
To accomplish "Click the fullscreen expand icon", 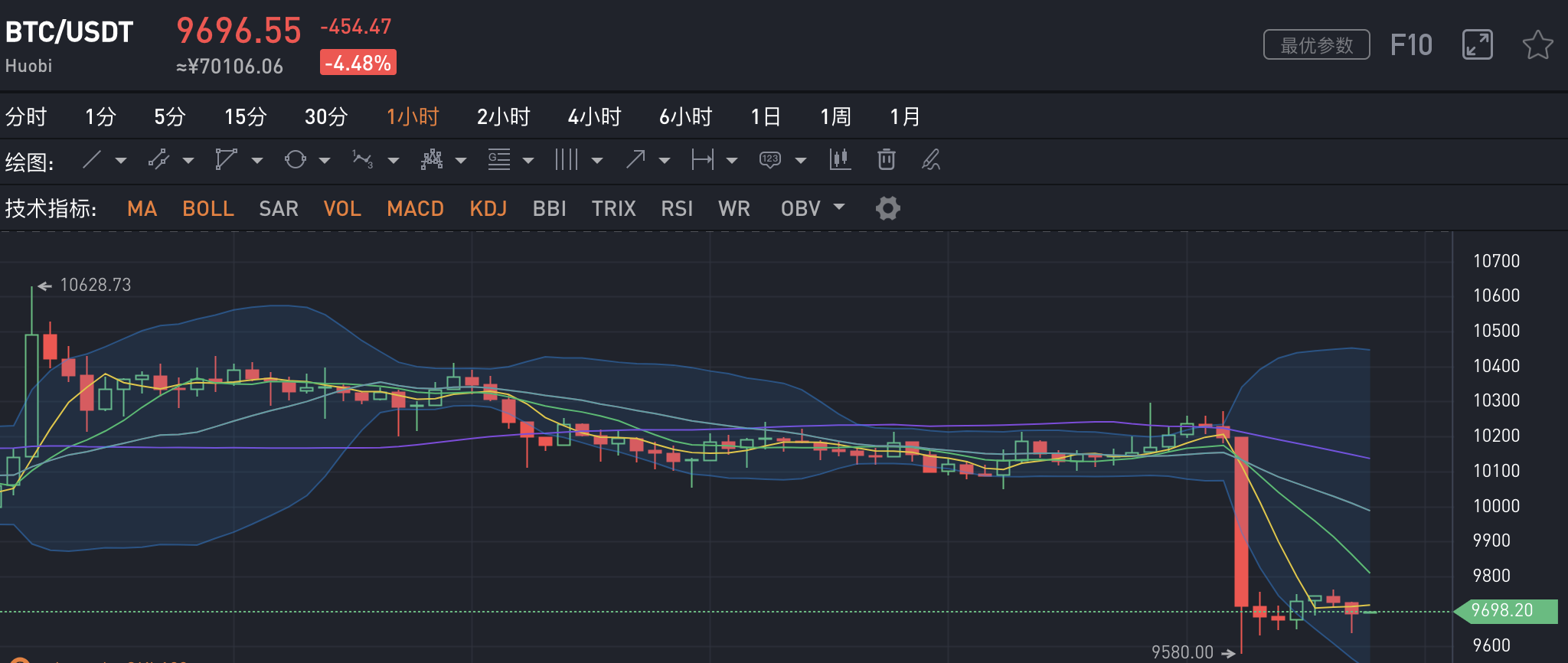I will pos(1478,44).
